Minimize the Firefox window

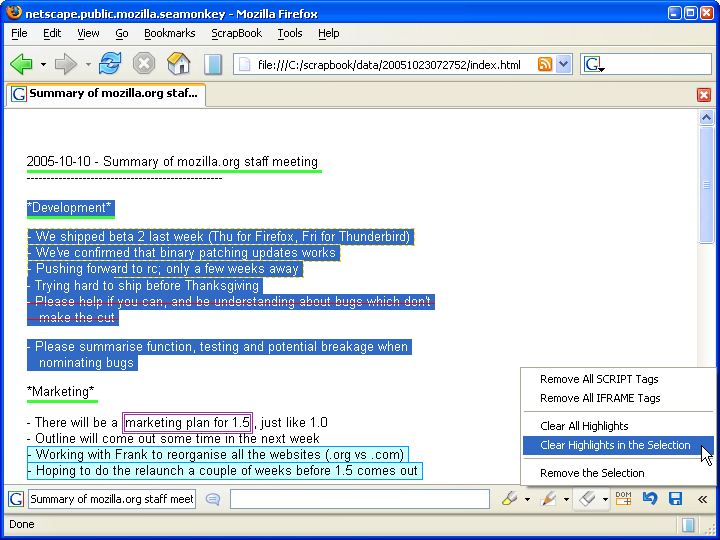(675, 13)
